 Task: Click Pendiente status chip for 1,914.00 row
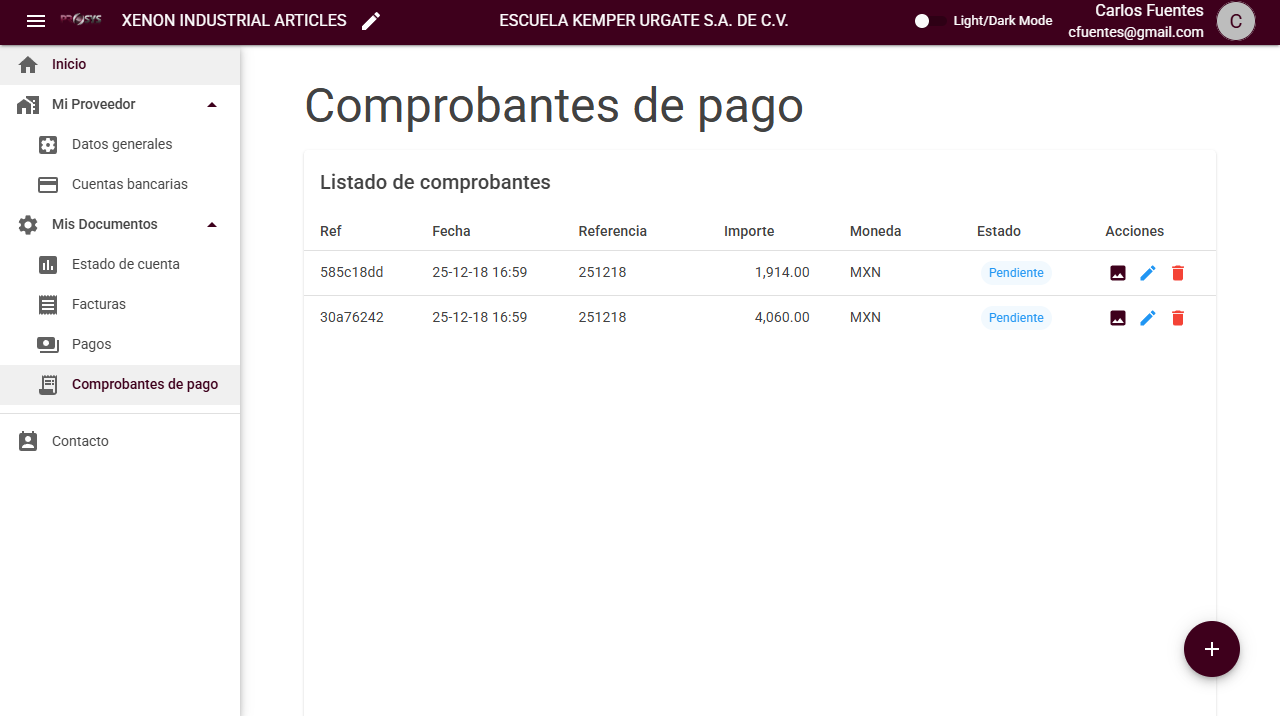1015,273
